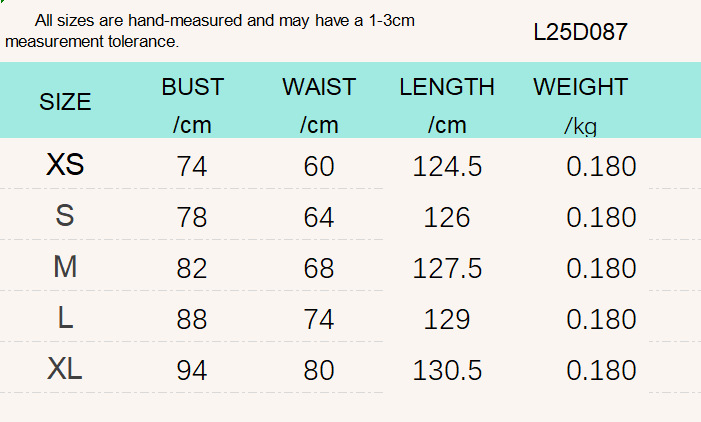The height and width of the screenshot is (422, 701).
Task: Select the XL size row label
Action: [x=65, y=369]
